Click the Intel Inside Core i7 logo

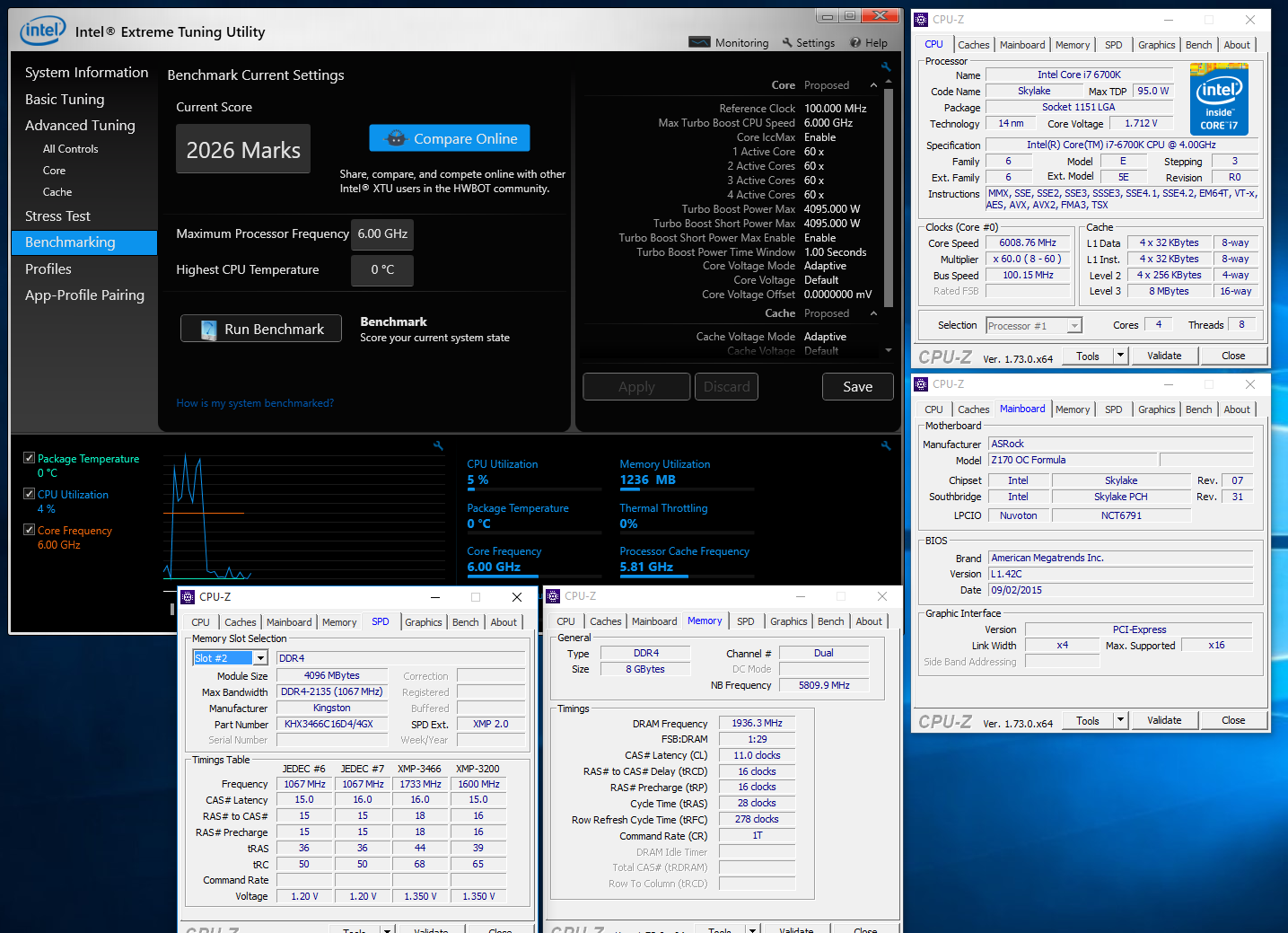tap(1219, 99)
